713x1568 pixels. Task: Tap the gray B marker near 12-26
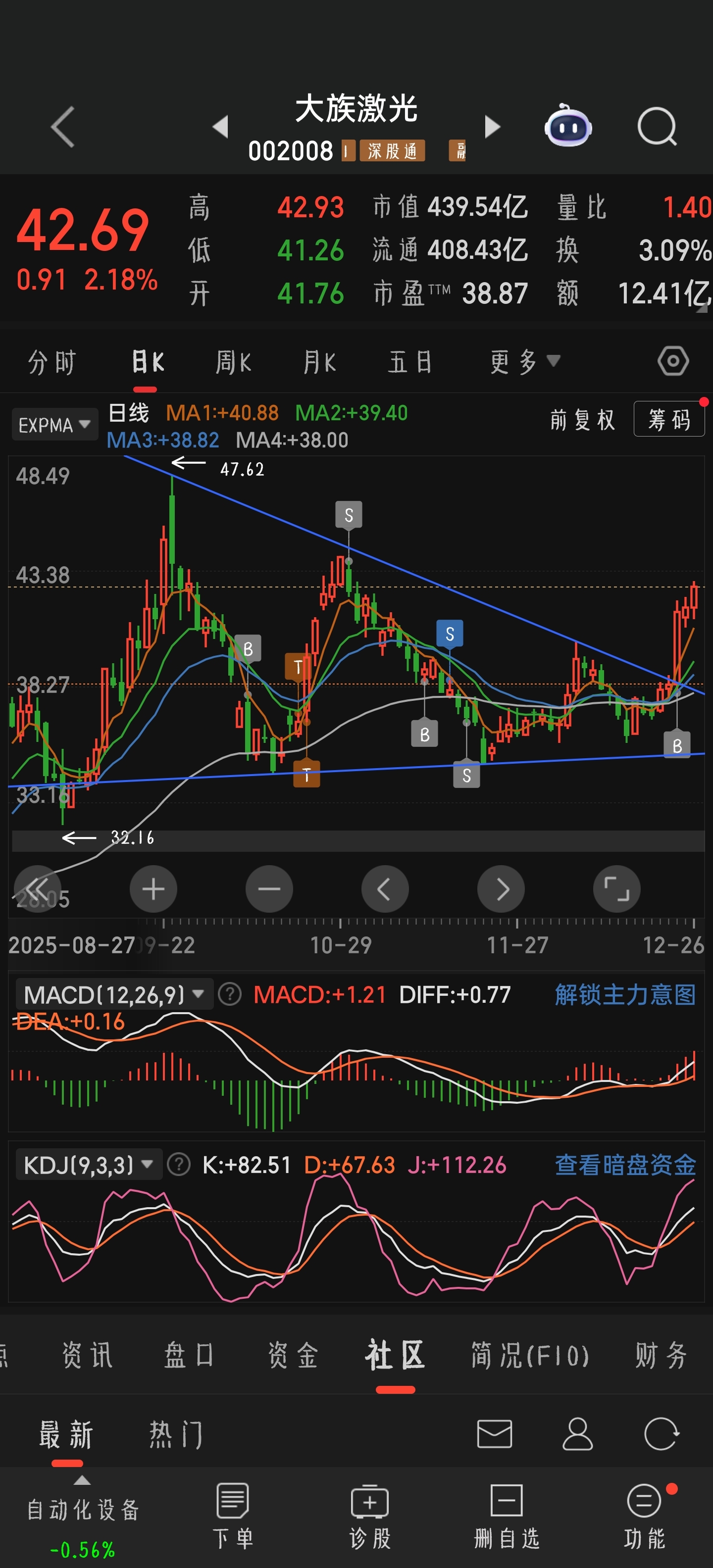(x=677, y=745)
